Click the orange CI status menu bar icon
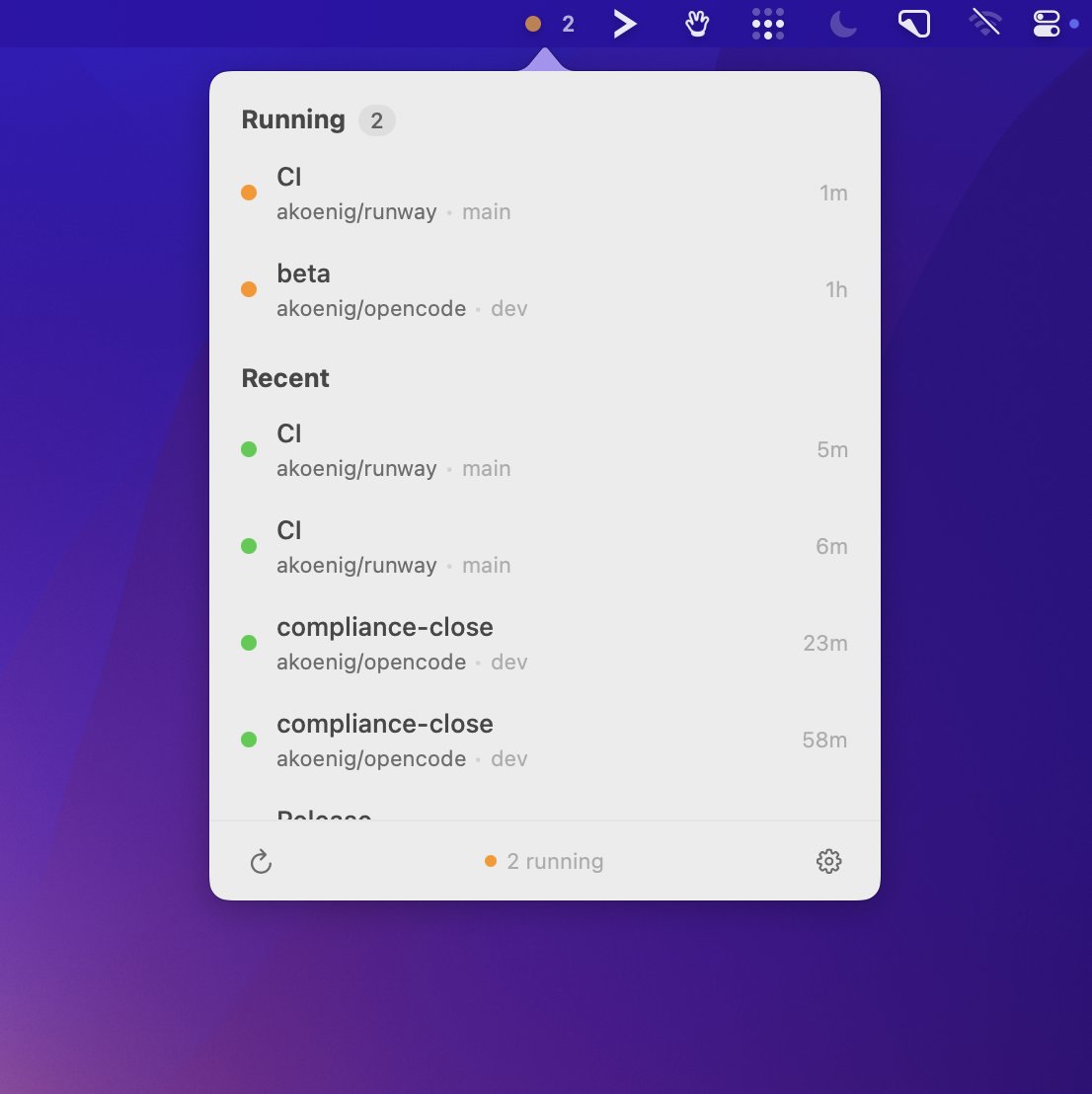The height and width of the screenshot is (1094, 1092). point(533,25)
